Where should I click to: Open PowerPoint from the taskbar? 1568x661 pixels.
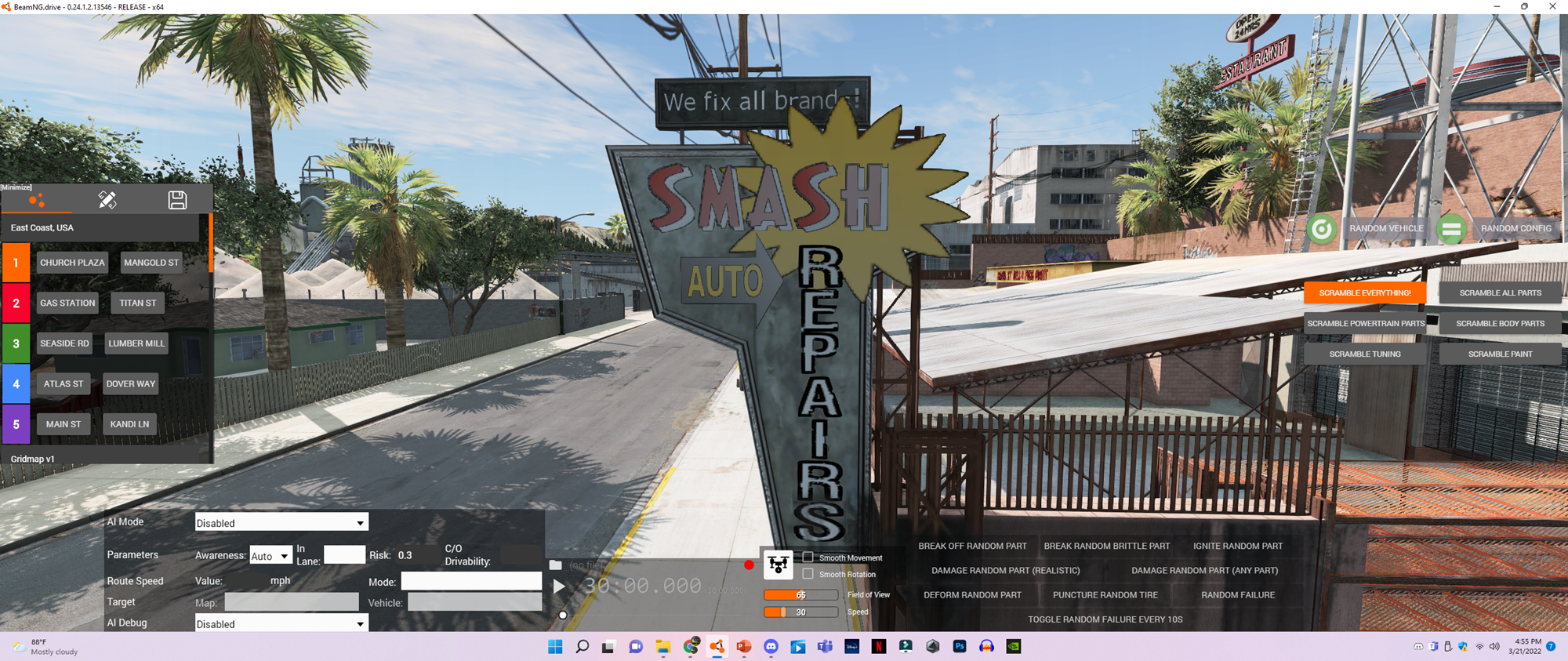pyautogui.click(x=743, y=647)
